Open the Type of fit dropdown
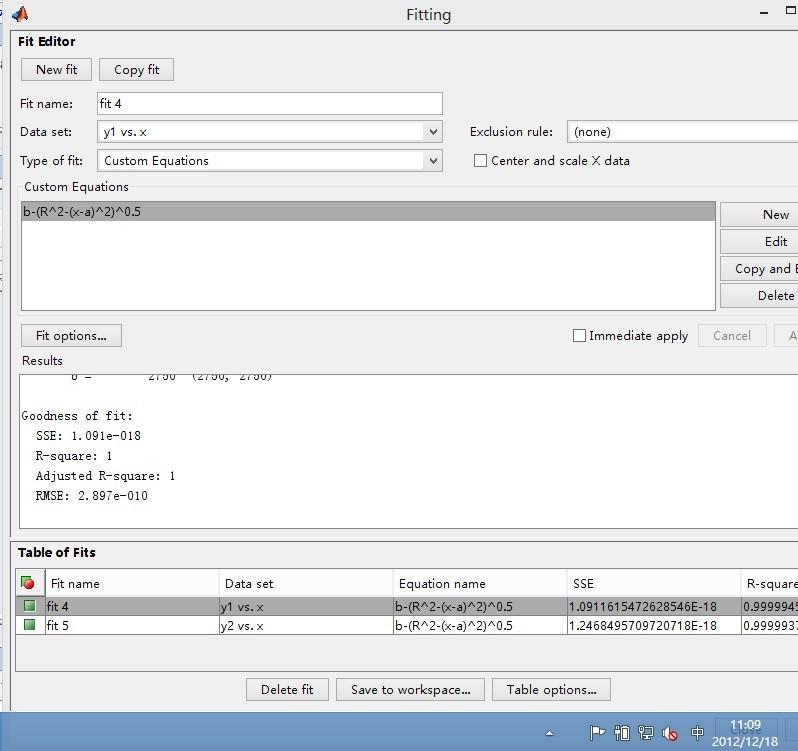The height and width of the screenshot is (751, 798). coord(433,161)
